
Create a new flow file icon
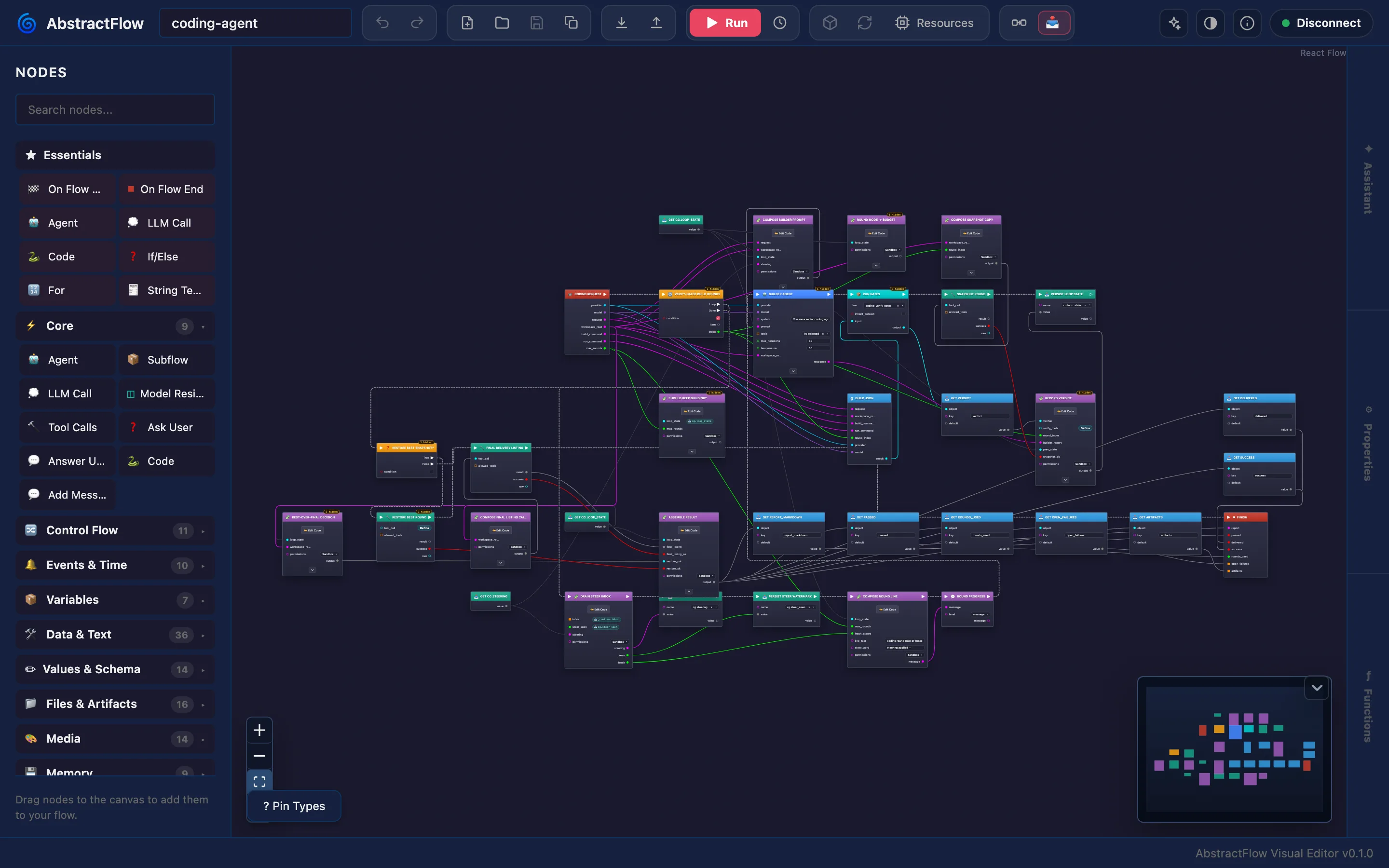click(467, 23)
